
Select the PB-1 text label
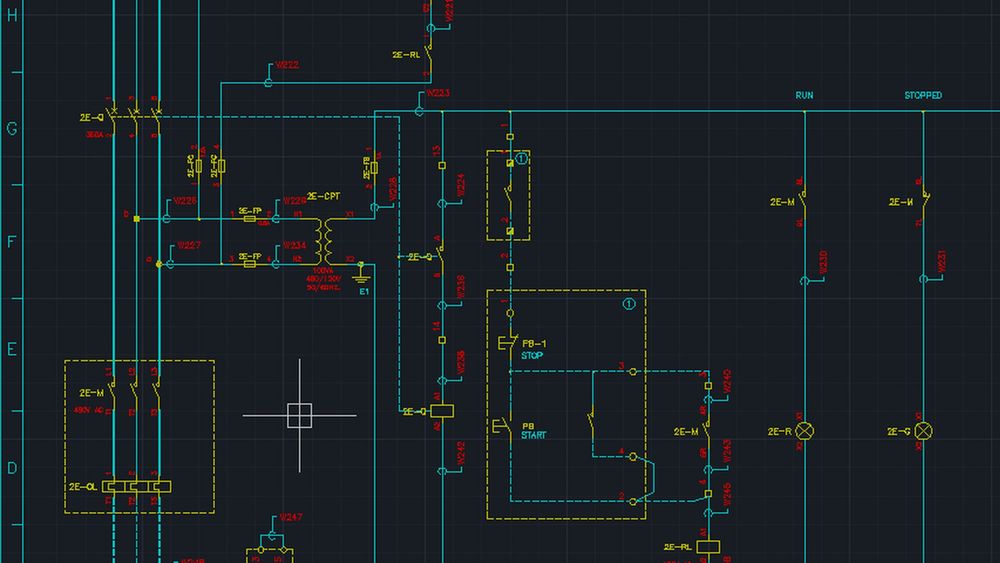(x=534, y=344)
